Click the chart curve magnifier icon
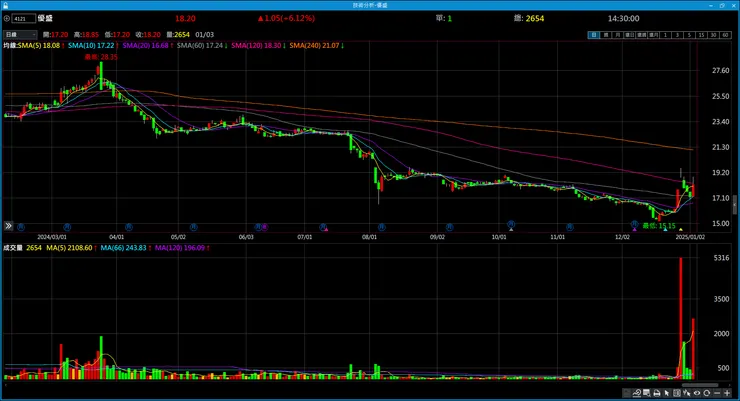 [x=637, y=393]
